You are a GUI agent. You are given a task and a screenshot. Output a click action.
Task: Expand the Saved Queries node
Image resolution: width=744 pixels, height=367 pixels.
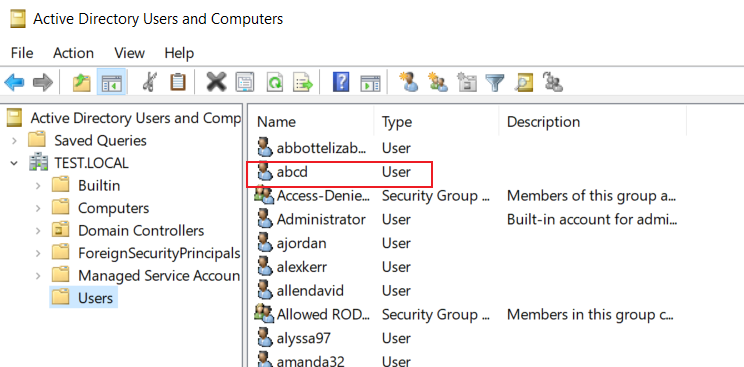coord(14,141)
